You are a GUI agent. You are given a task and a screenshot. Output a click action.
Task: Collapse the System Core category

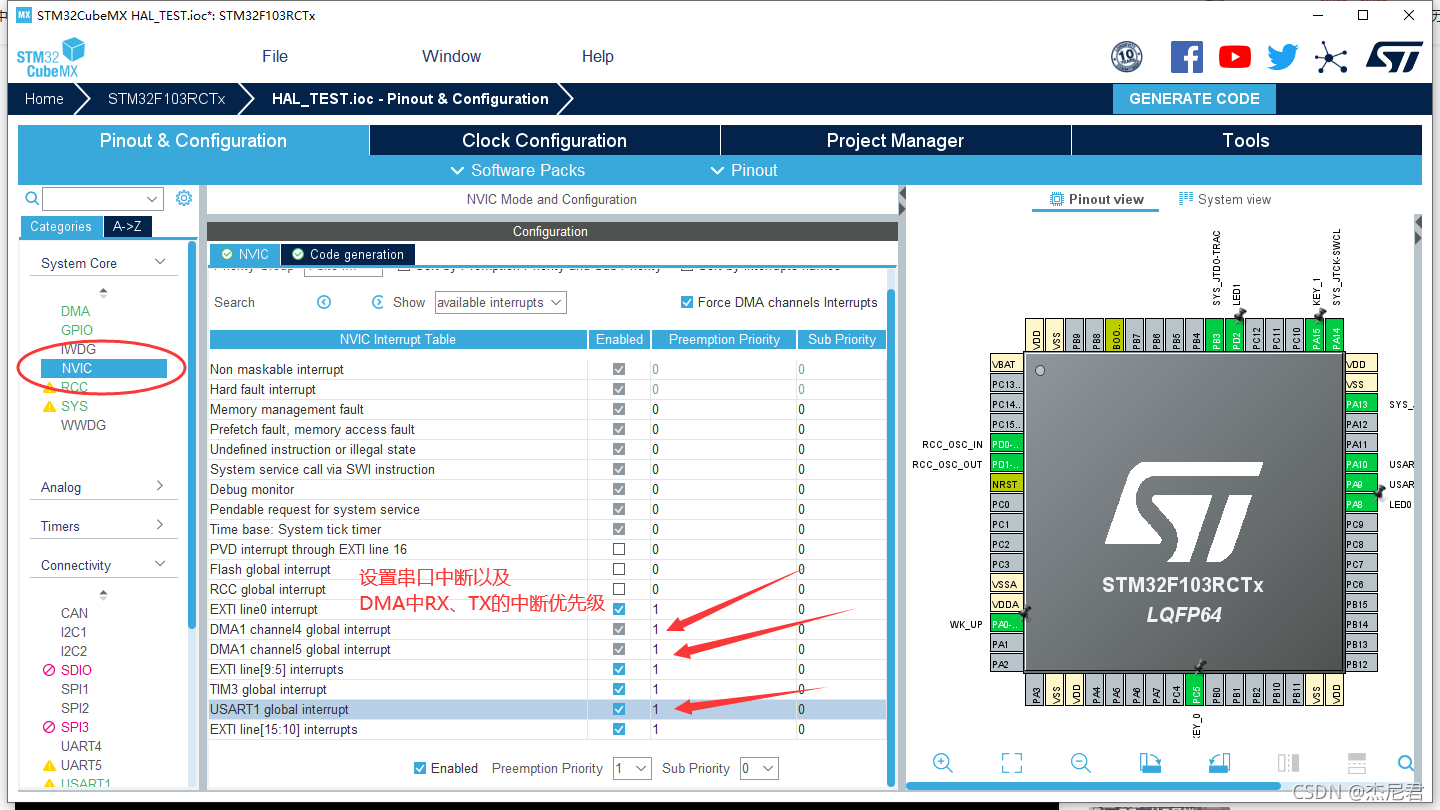(x=160, y=262)
